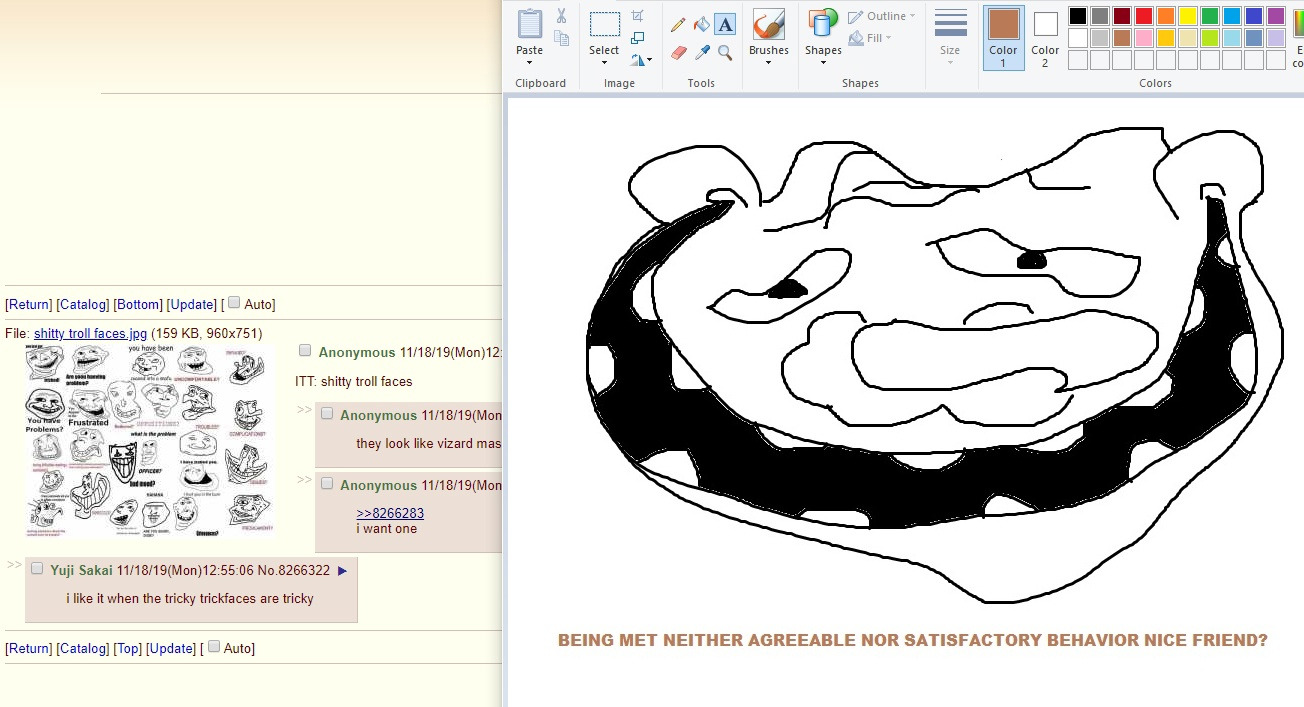Click the 'i want one' reply text
The height and width of the screenshot is (707, 1304).
click(387, 528)
